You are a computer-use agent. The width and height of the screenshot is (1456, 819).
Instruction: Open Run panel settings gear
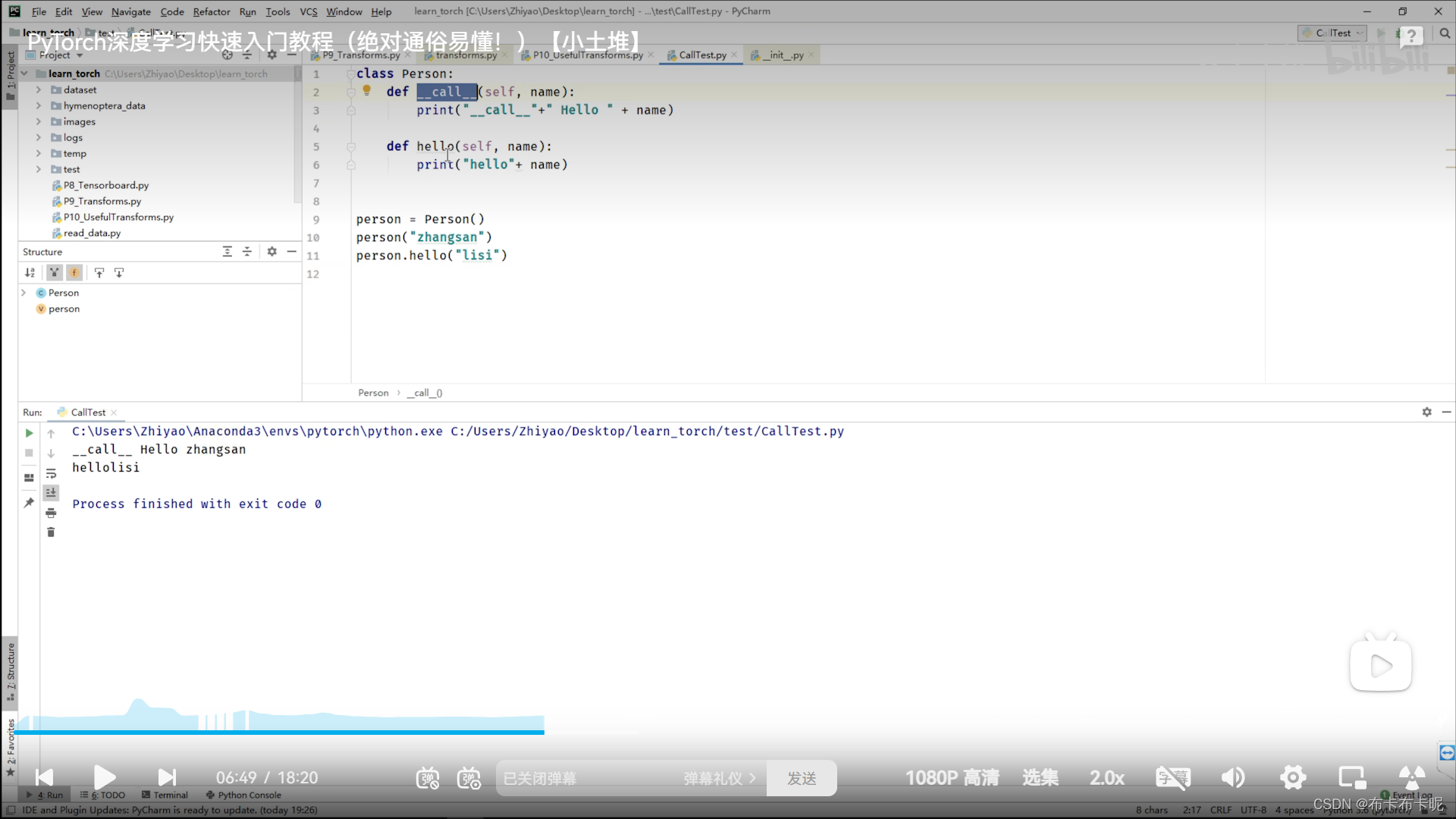(1426, 412)
